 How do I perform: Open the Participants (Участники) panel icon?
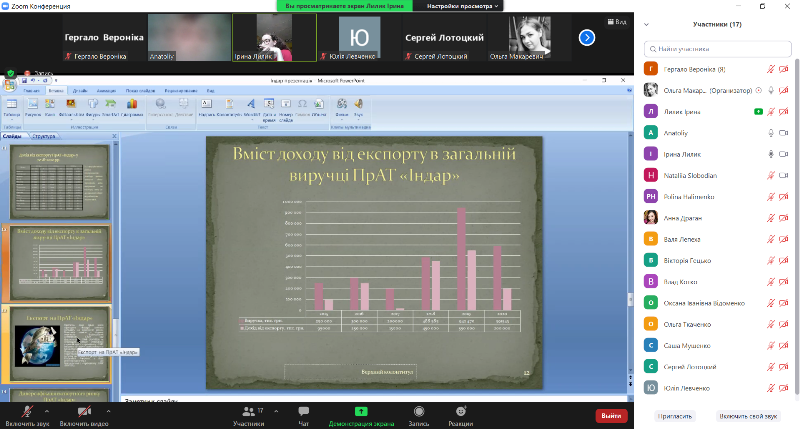(247, 412)
